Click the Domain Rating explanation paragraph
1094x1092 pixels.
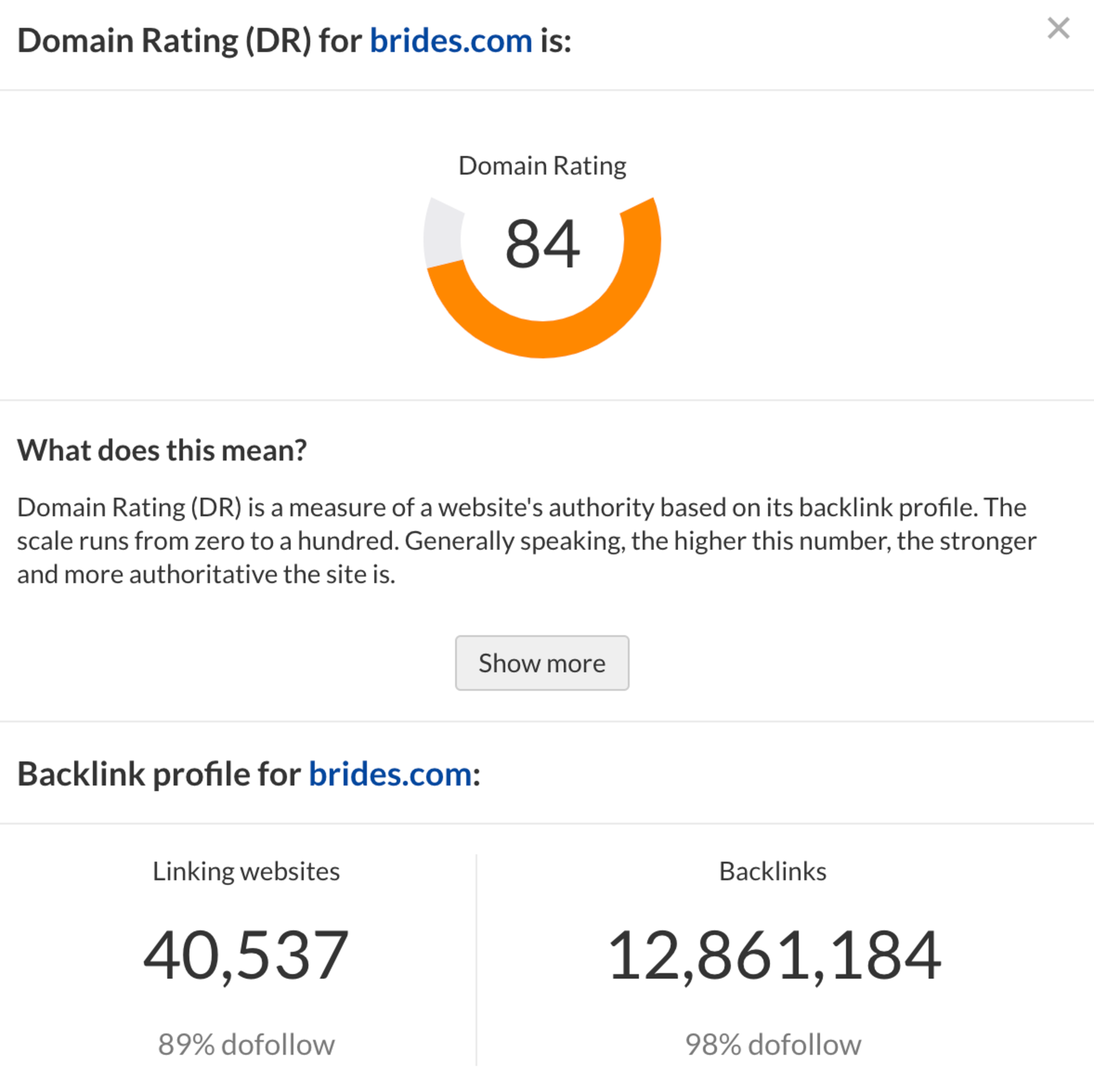tap(526, 541)
